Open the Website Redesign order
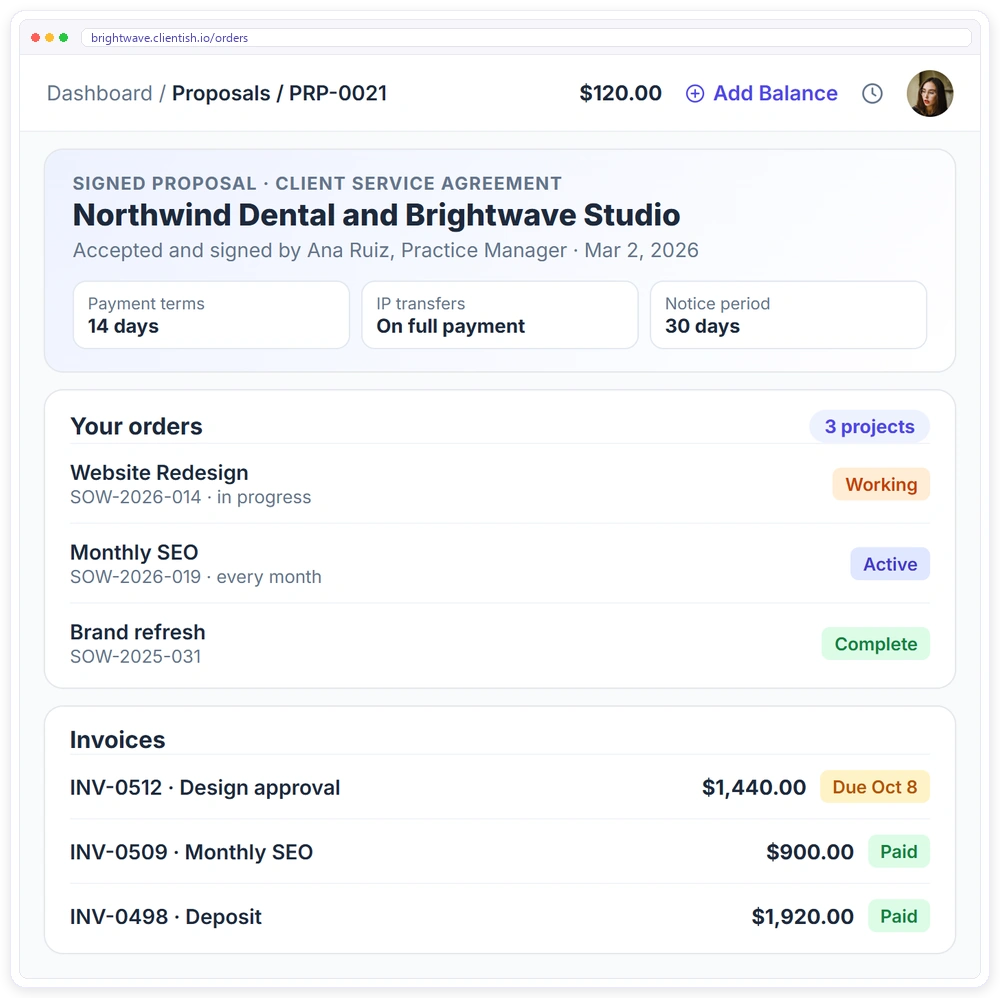 (499, 484)
